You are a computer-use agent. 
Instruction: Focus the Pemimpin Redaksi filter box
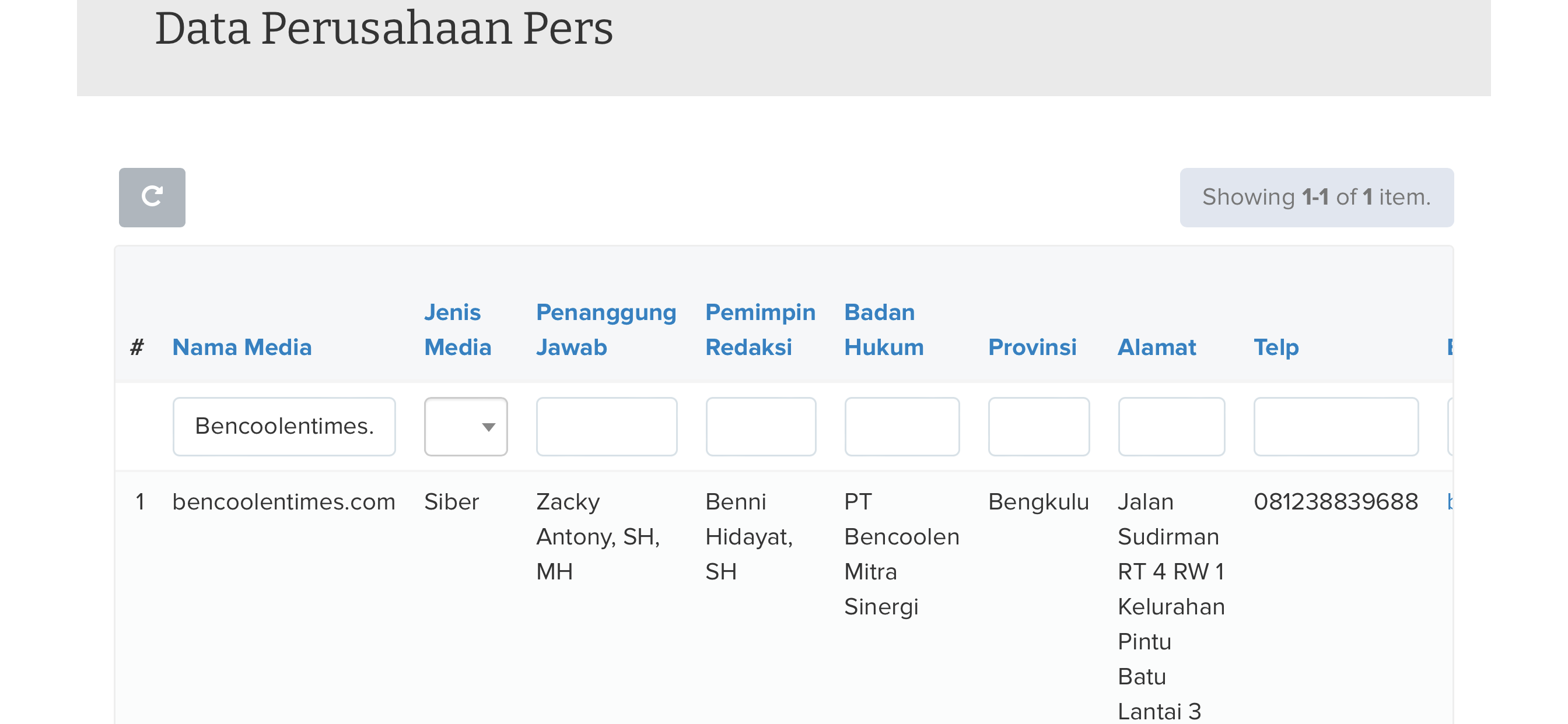pos(760,427)
